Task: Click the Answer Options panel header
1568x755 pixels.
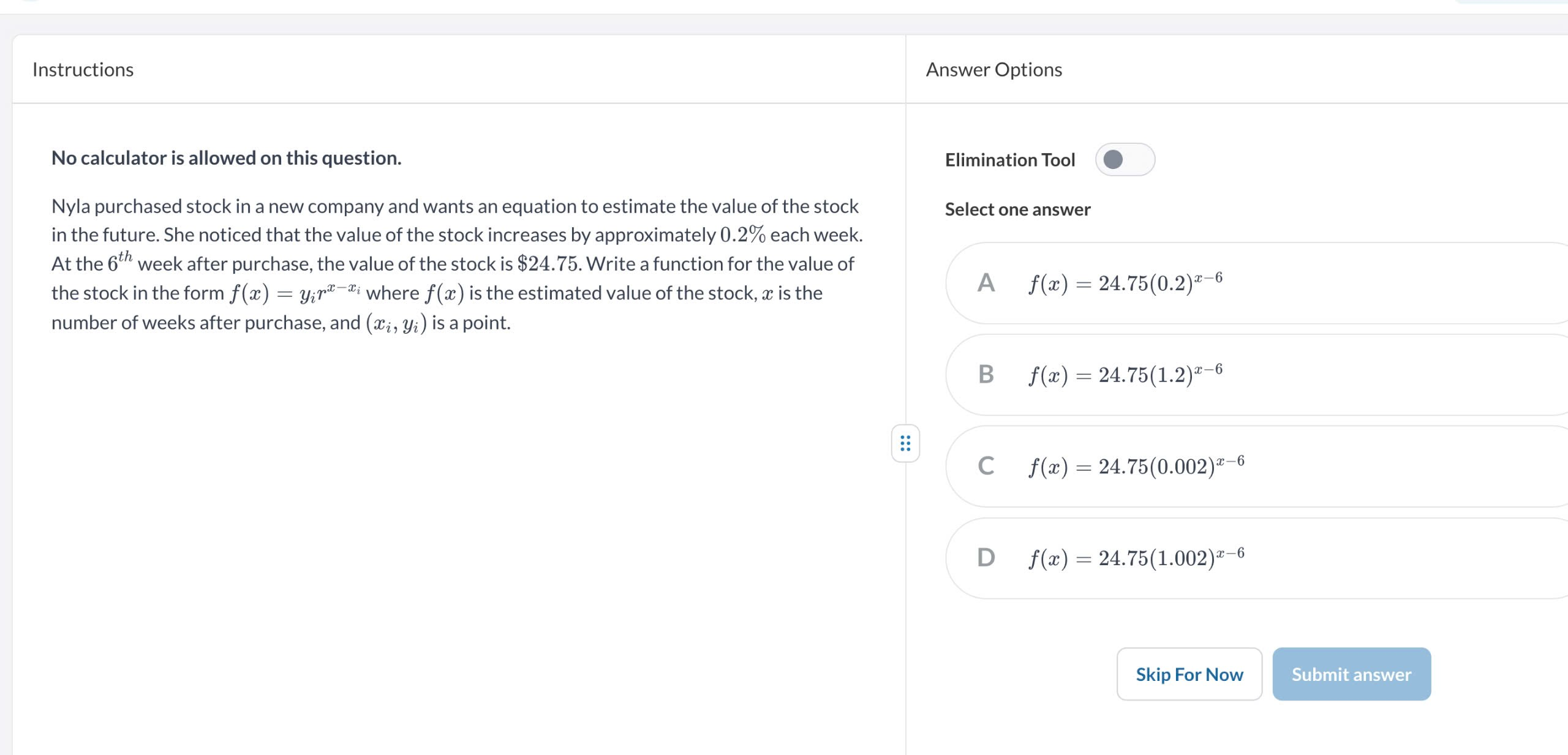Action: pos(994,70)
